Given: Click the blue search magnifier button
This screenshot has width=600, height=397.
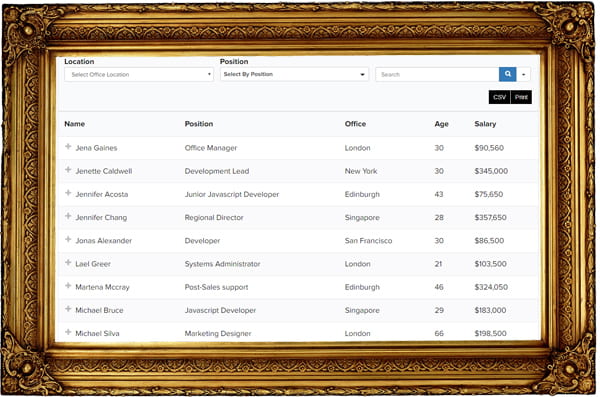Looking at the screenshot, I should coord(507,74).
